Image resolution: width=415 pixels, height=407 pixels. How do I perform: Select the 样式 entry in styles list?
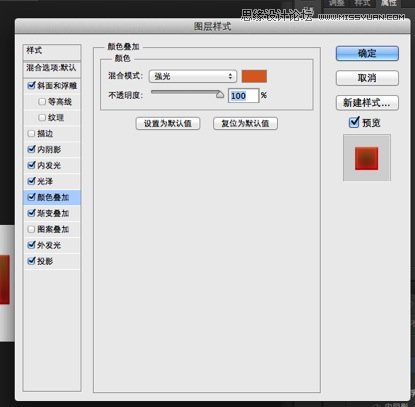tap(52, 52)
